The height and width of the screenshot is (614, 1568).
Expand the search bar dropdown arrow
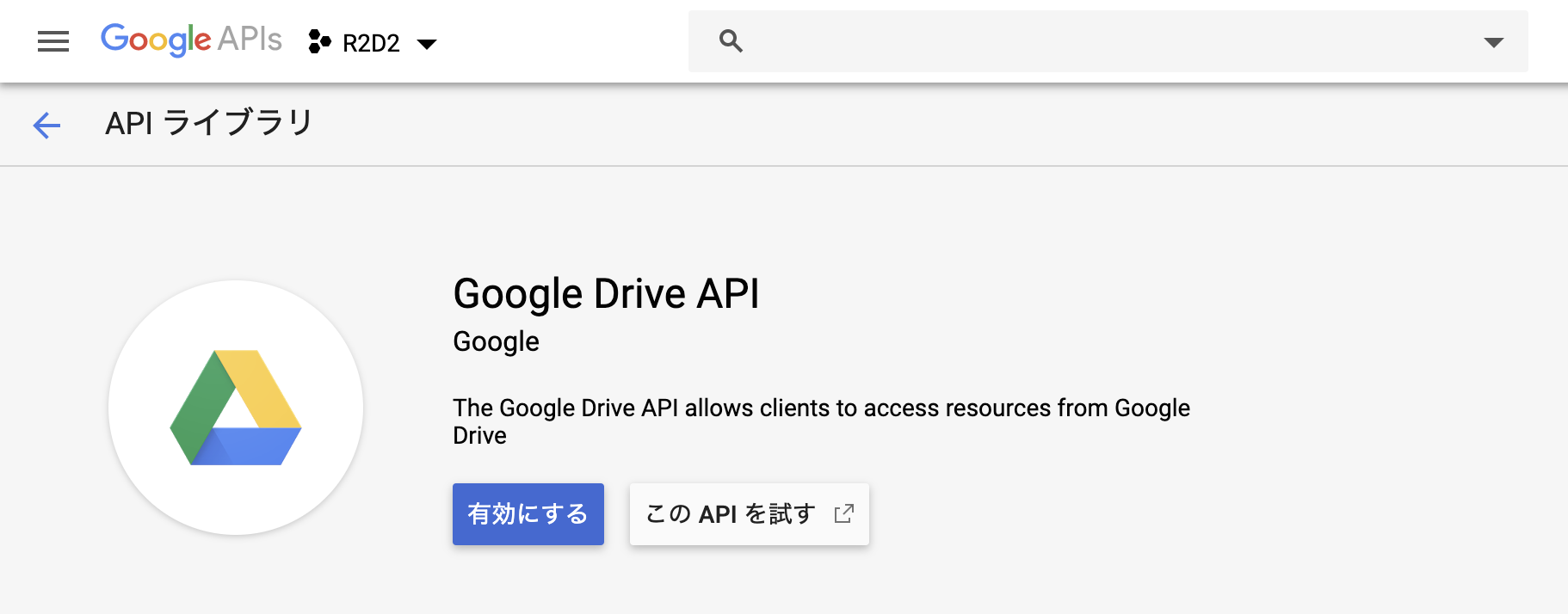click(x=1494, y=42)
